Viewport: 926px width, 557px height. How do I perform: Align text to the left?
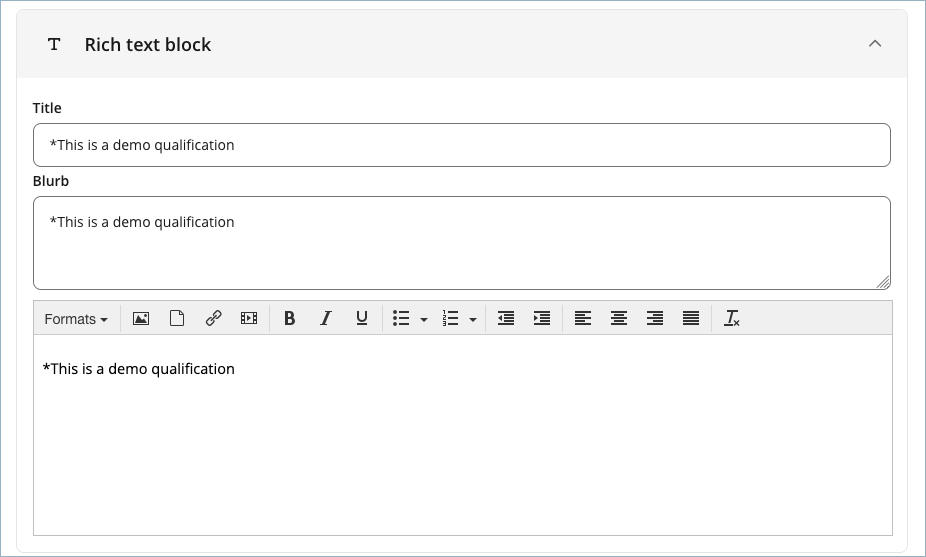point(583,318)
